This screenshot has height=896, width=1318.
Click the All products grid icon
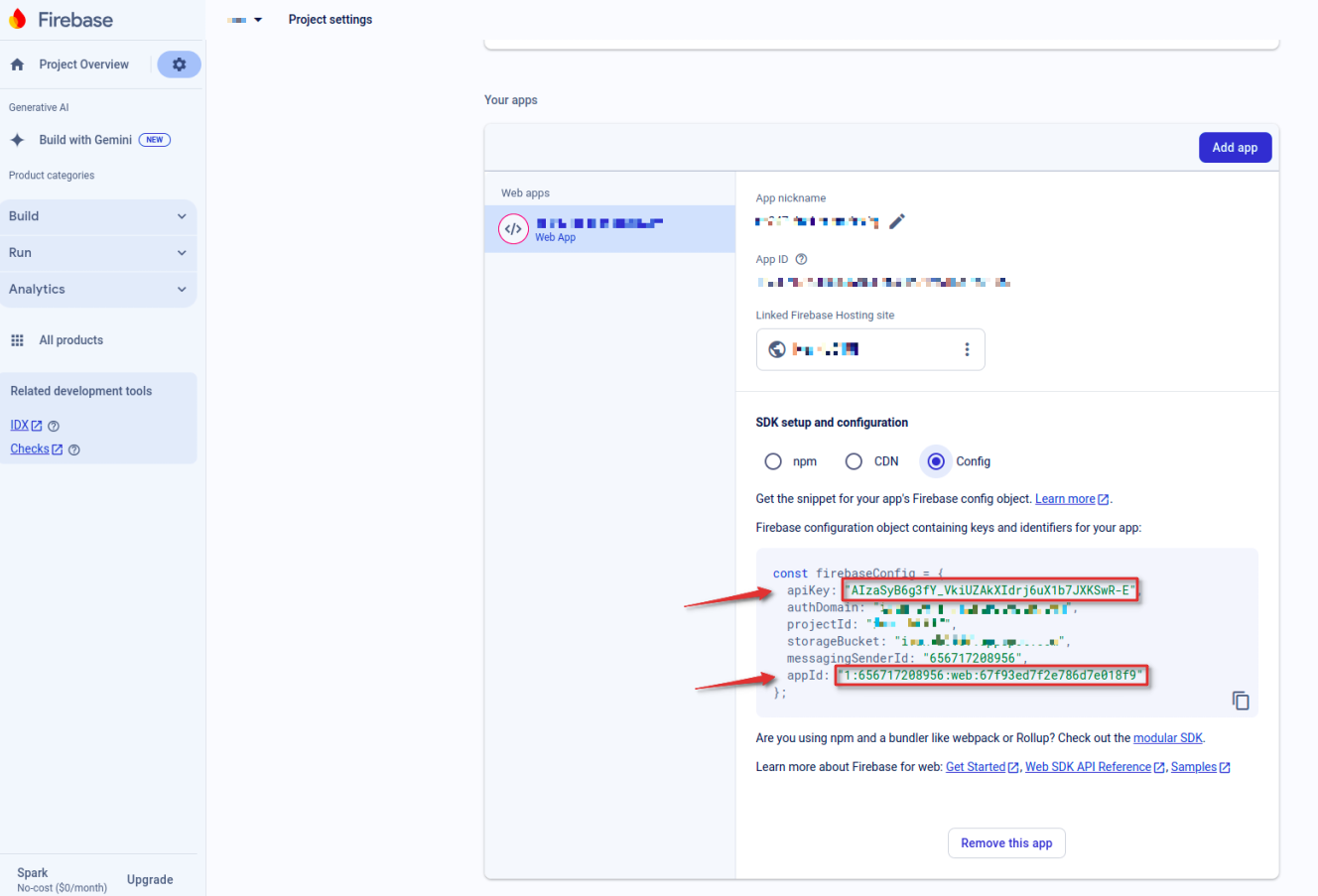coord(17,340)
